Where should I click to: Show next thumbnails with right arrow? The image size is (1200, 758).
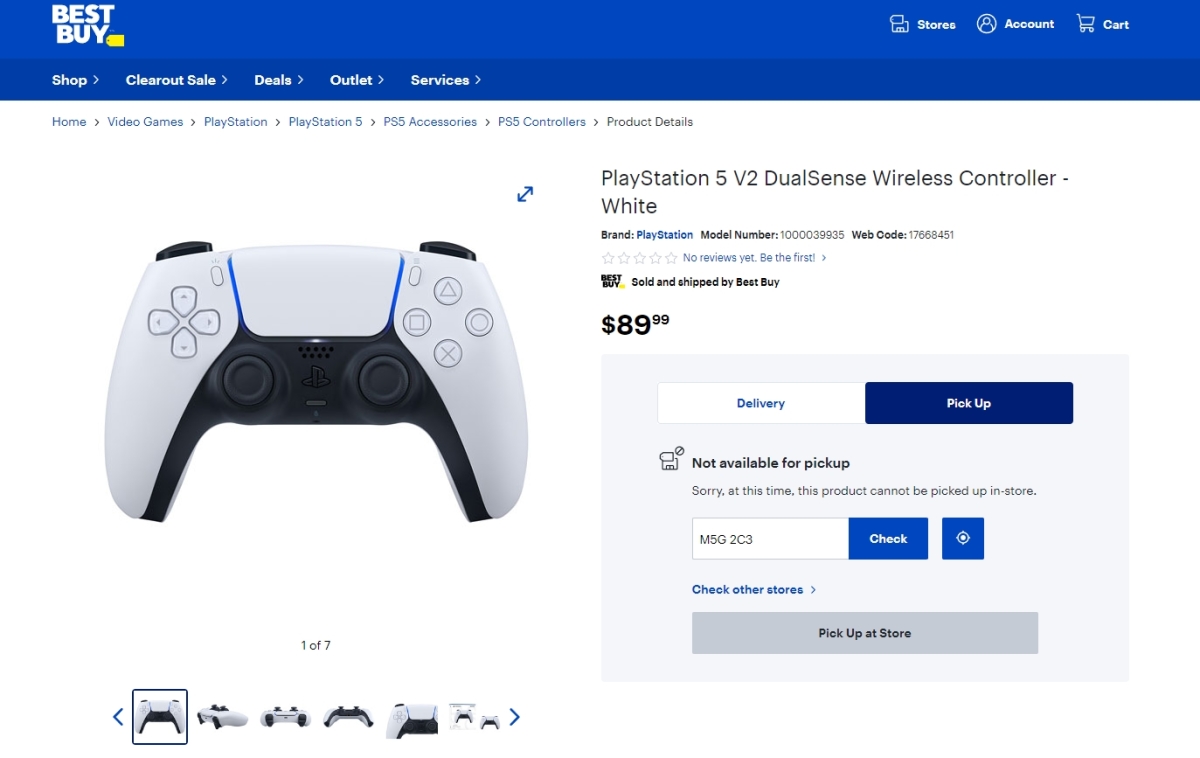(515, 716)
